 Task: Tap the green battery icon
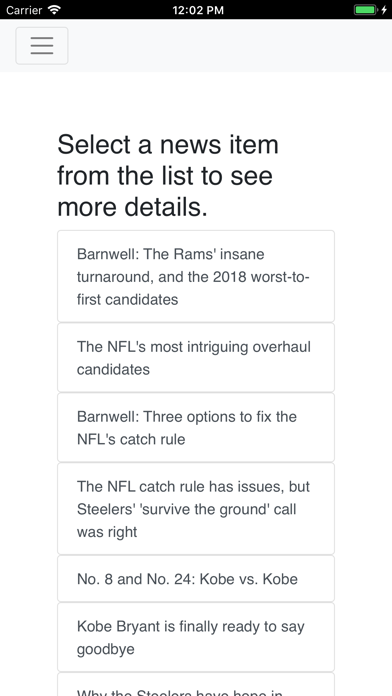pos(365,10)
